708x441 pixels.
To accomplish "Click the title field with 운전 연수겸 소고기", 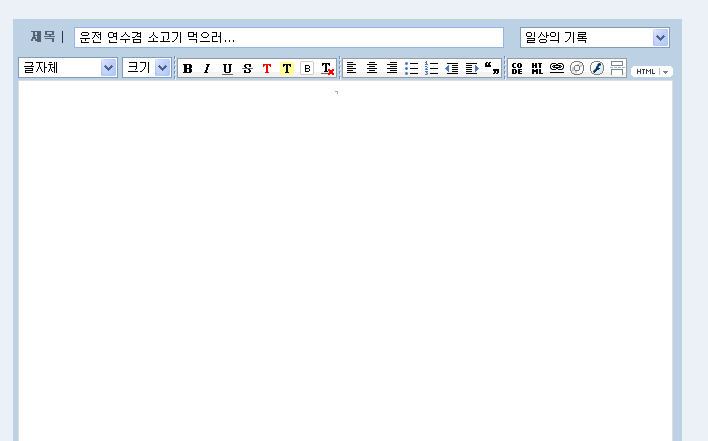I will (x=289, y=37).
